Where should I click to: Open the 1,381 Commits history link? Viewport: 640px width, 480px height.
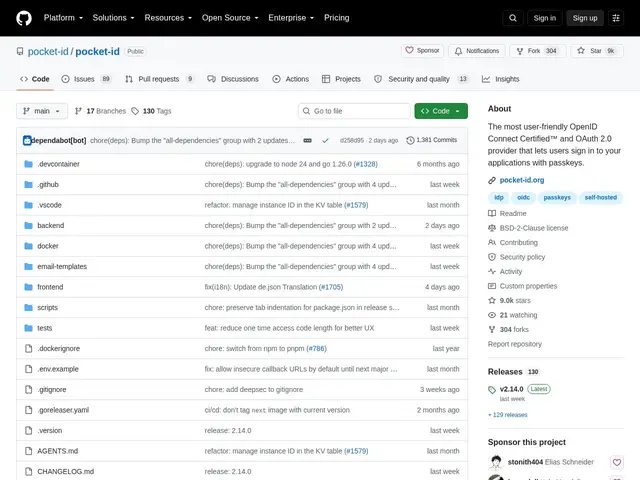click(432, 140)
